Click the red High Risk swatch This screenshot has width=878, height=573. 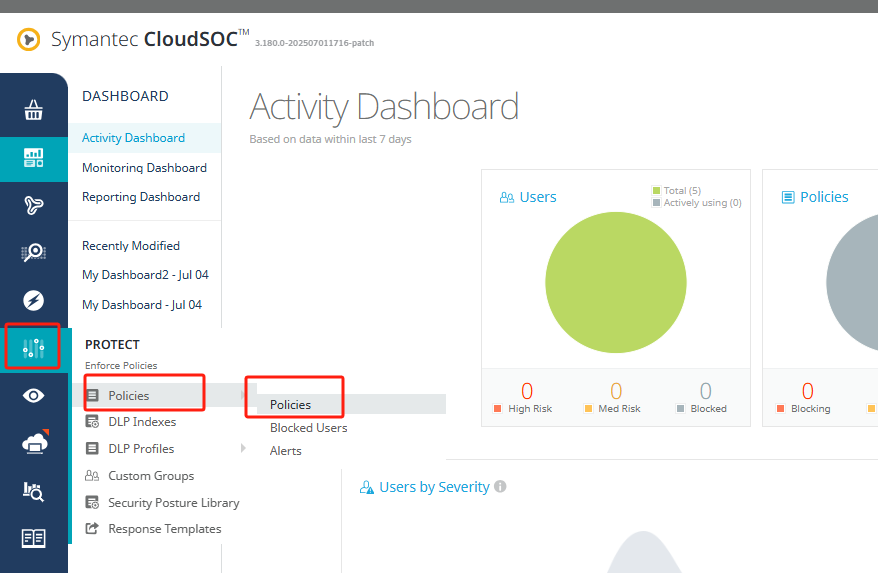coord(497,408)
